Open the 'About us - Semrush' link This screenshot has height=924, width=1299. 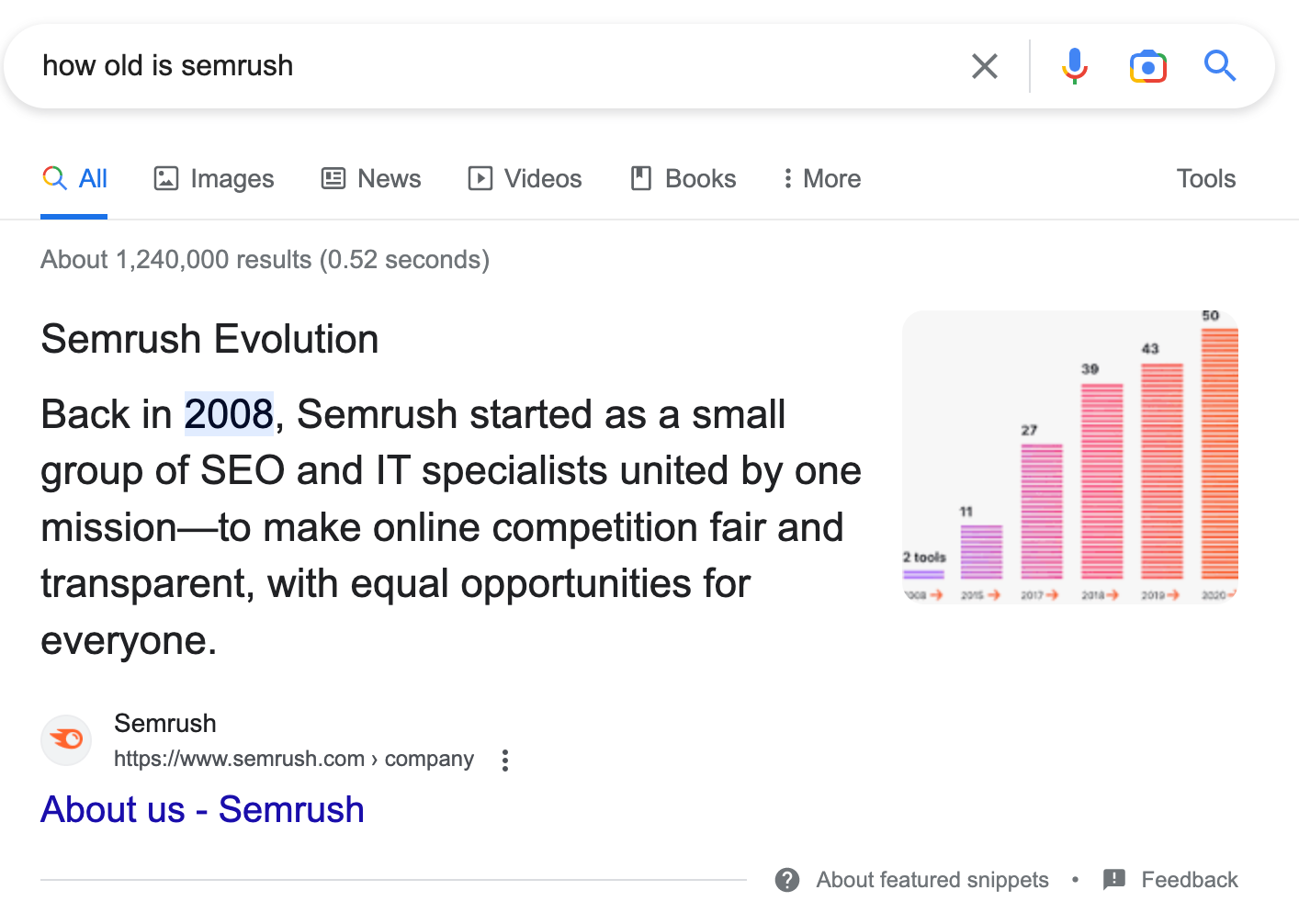(x=202, y=809)
